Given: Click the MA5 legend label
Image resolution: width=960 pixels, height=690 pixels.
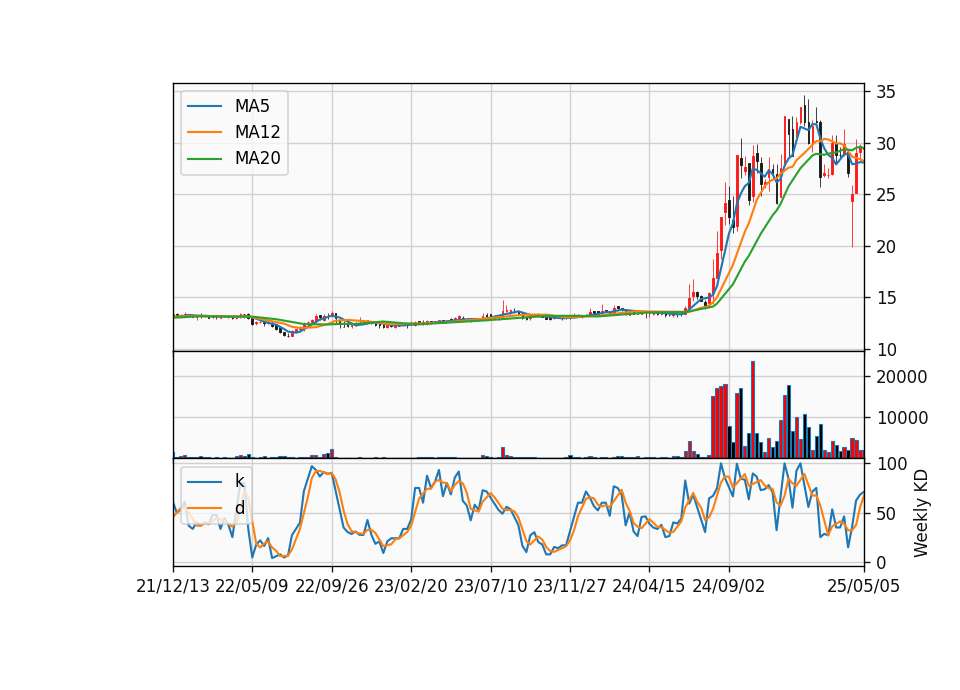Looking at the screenshot, I should pyautogui.click(x=252, y=106).
